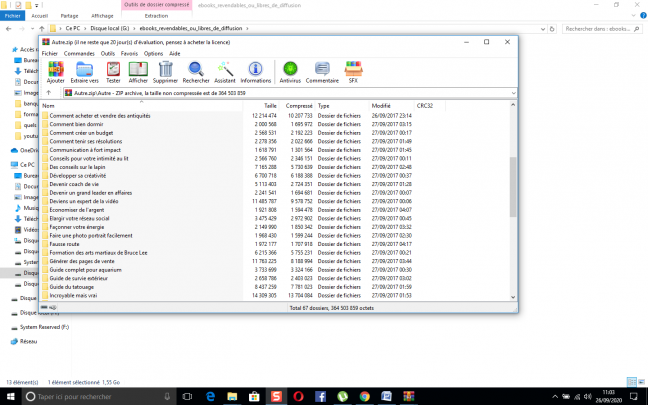
Task: Show archive Informations icon
Action: click(256, 72)
